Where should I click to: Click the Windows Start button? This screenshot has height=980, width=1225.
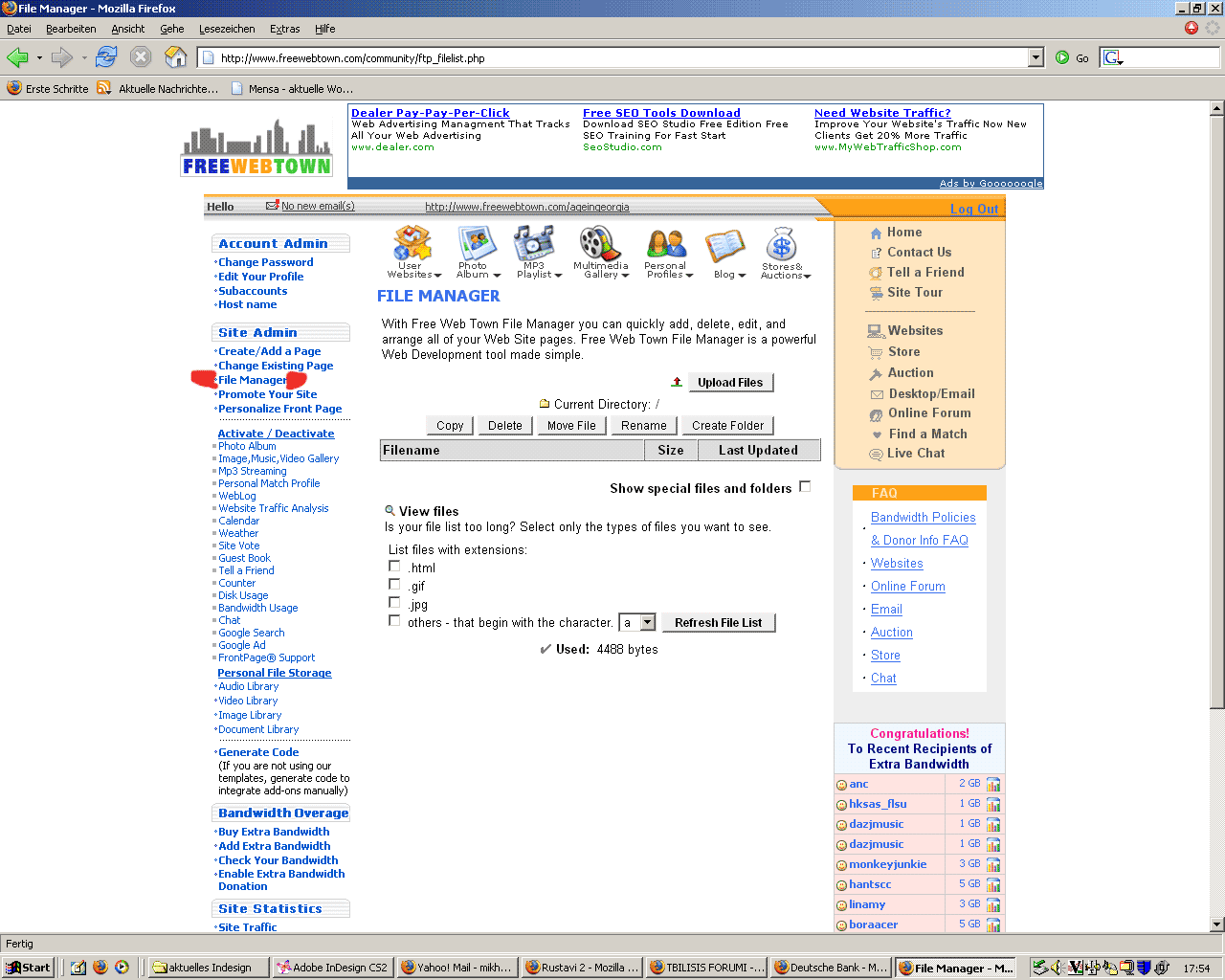pyautogui.click(x=29, y=968)
